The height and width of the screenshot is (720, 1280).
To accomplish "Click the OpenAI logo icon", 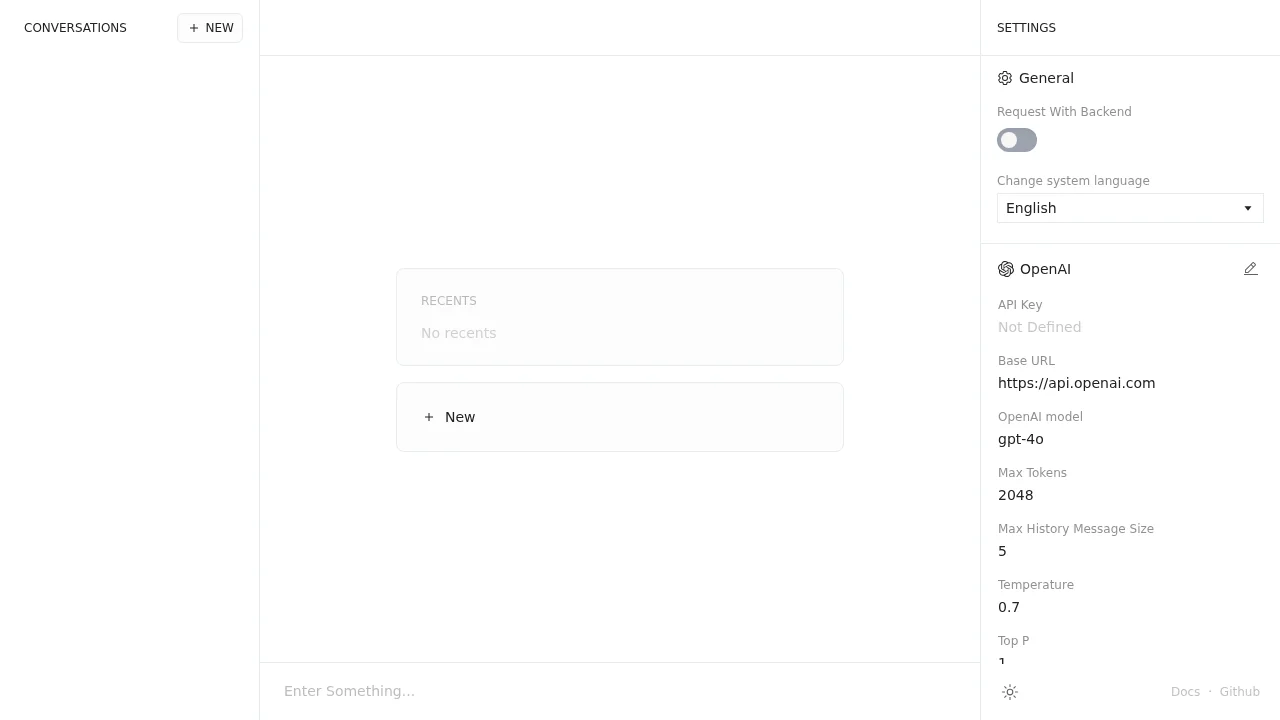I will click(1006, 269).
